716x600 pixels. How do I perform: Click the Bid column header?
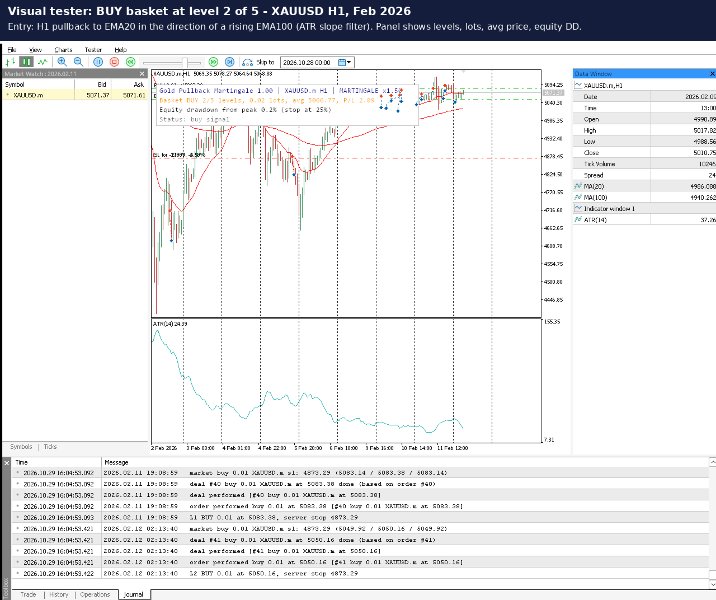[x=93, y=84]
